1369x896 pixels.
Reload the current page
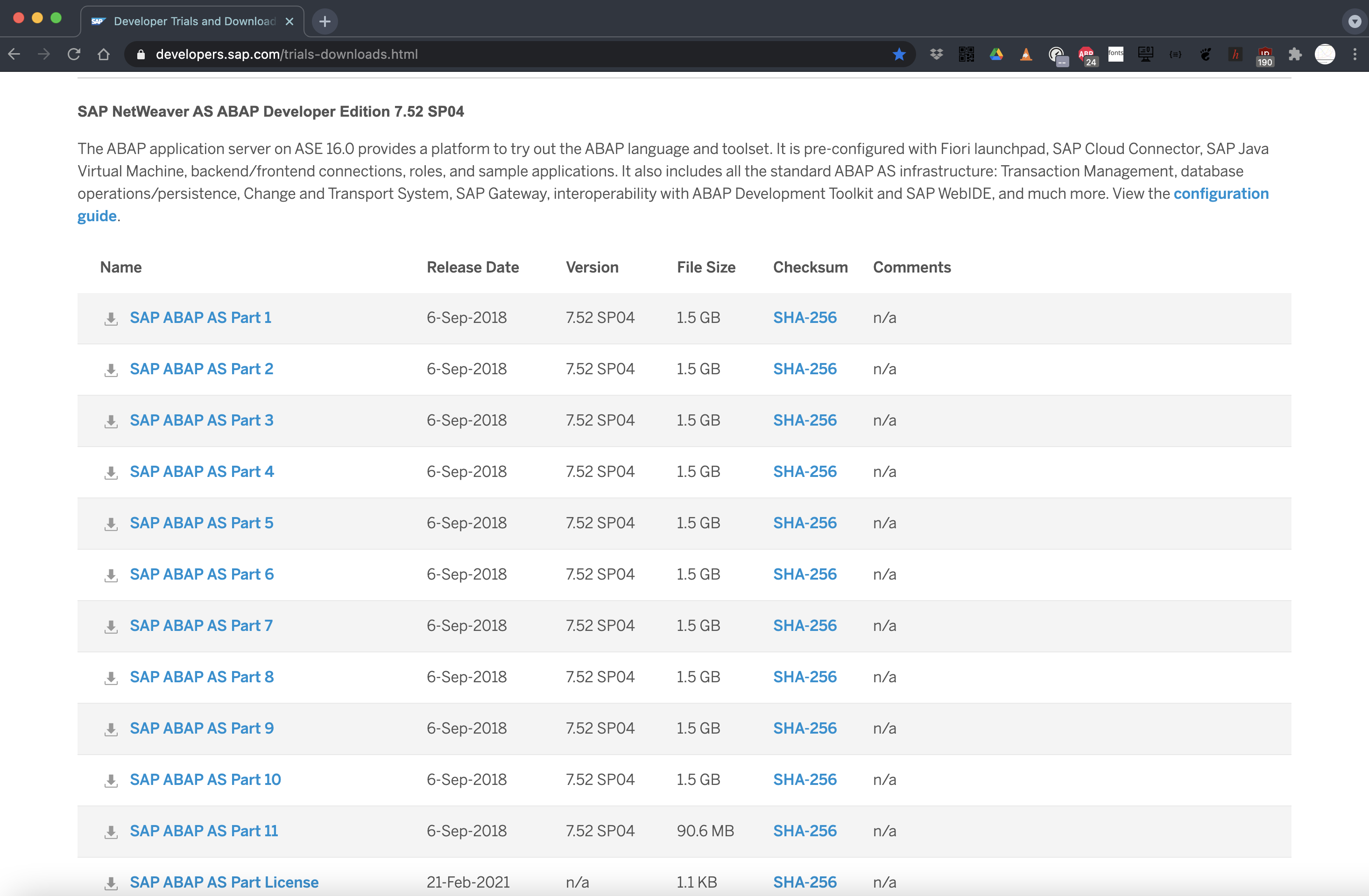[74, 54]
